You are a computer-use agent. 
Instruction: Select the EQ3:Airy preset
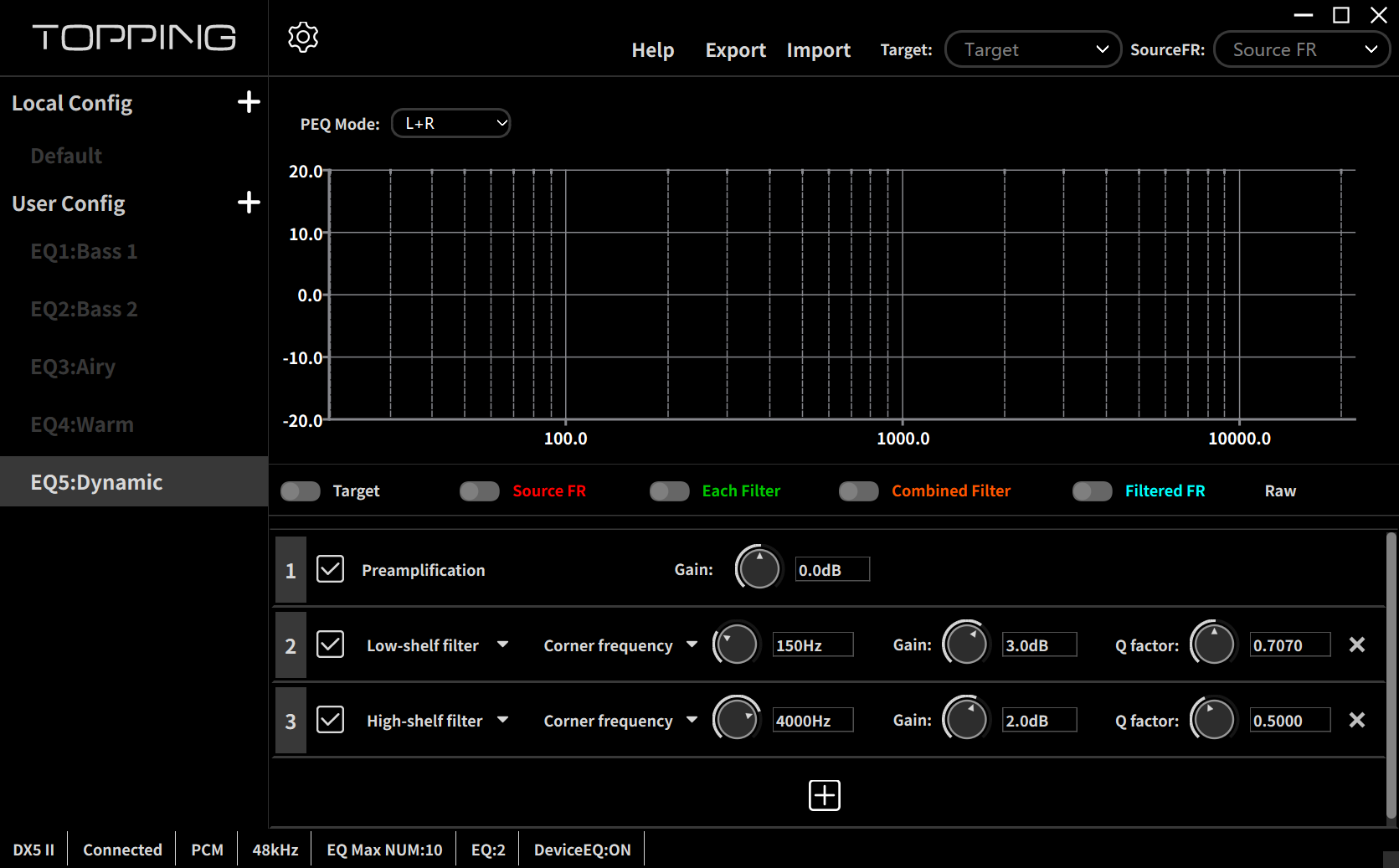[73, 367]
